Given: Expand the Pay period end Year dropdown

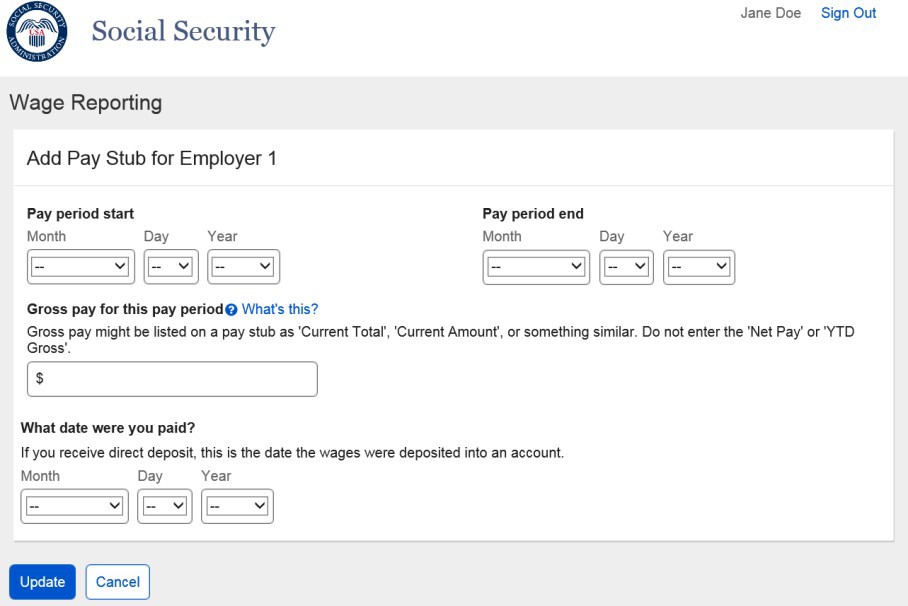Looking at the screenshot, I should 699,267.
